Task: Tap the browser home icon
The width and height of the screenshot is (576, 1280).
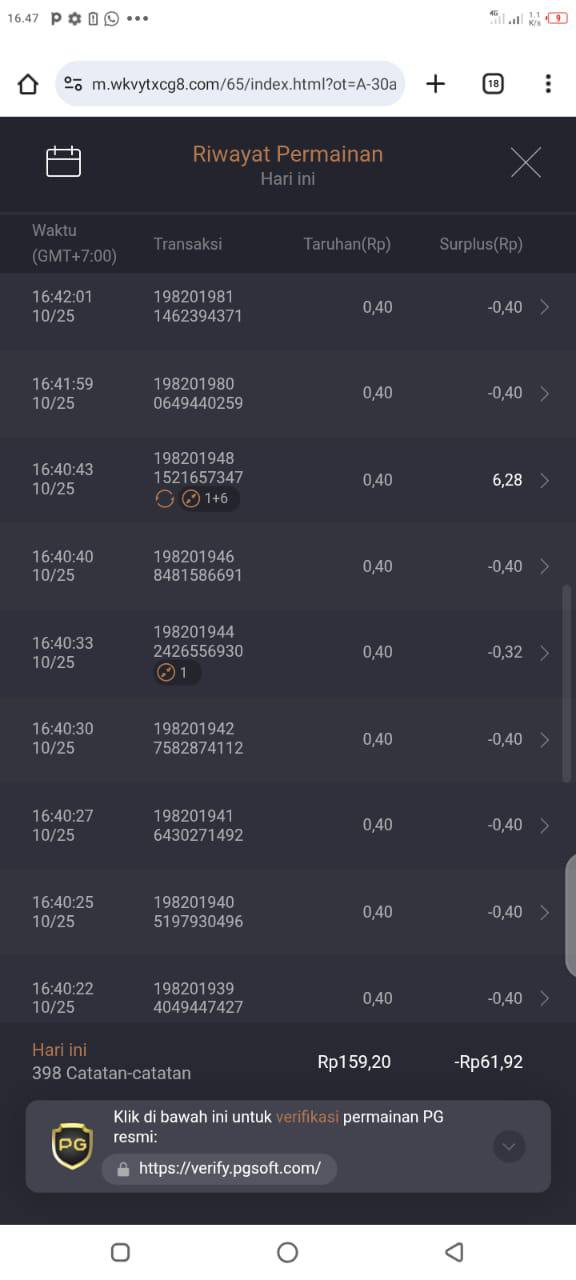Action: tap(28, 84)
